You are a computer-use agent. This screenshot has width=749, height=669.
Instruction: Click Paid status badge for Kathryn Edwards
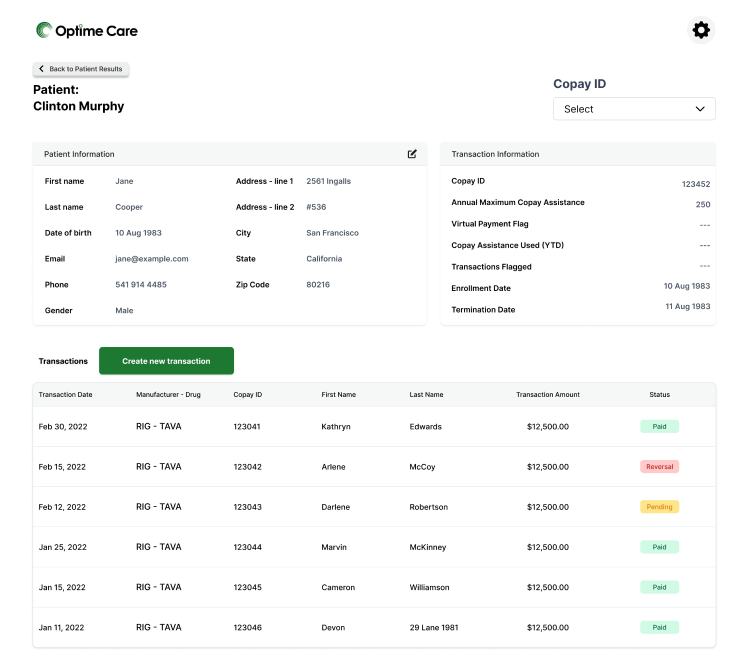coord(659,426)
